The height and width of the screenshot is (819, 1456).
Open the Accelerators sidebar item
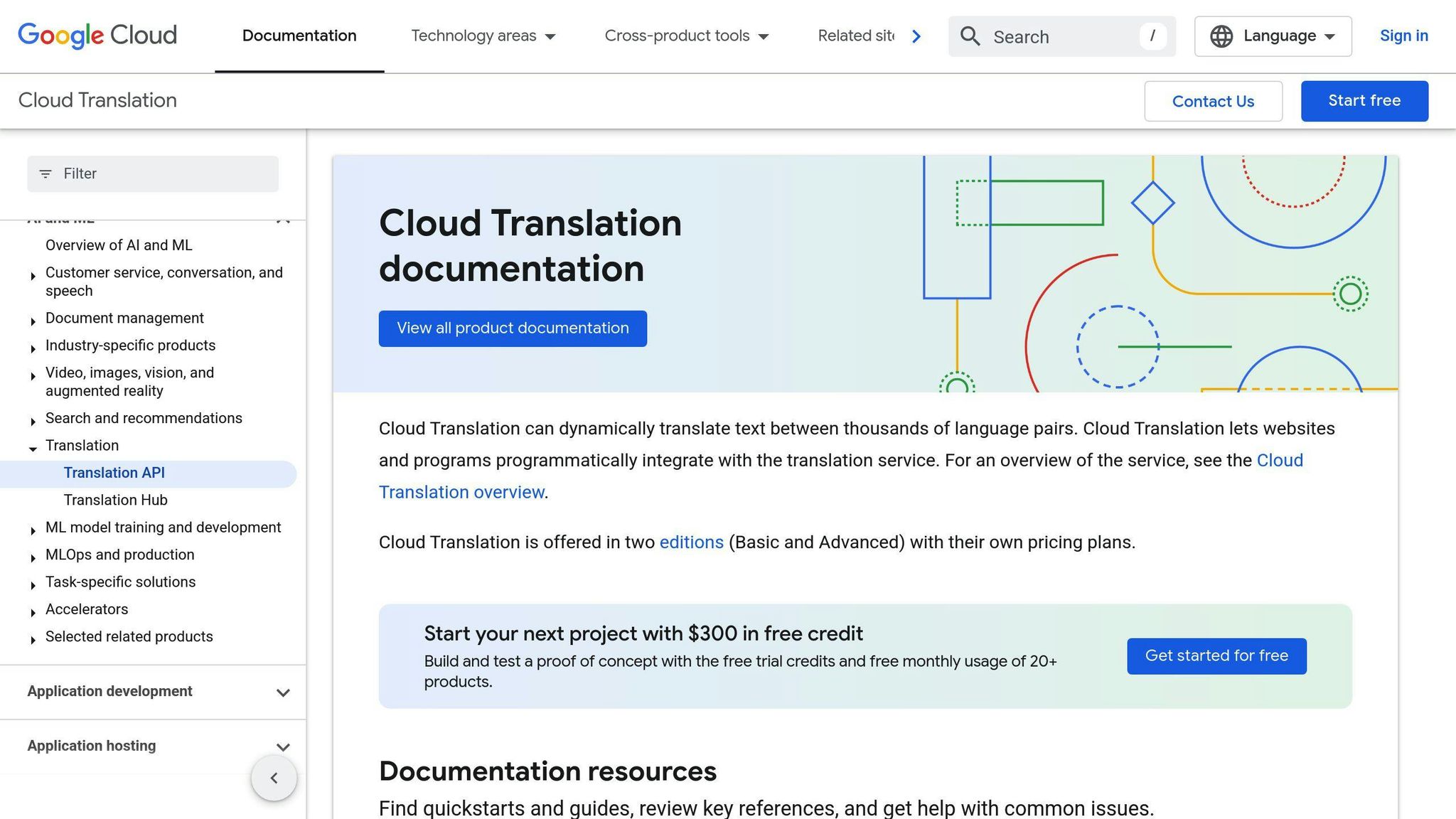[x=87, y=609]
